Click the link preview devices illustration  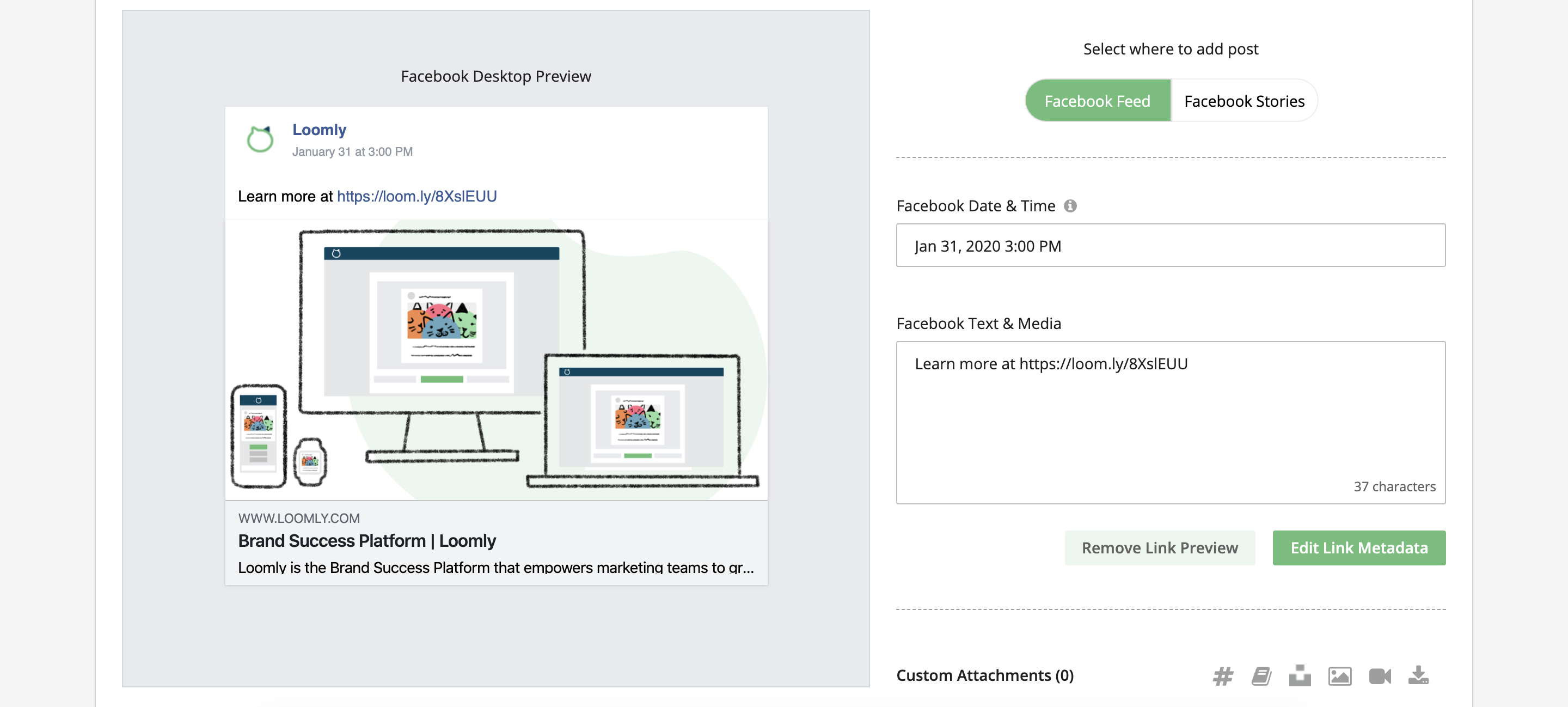tap(496, 360)
